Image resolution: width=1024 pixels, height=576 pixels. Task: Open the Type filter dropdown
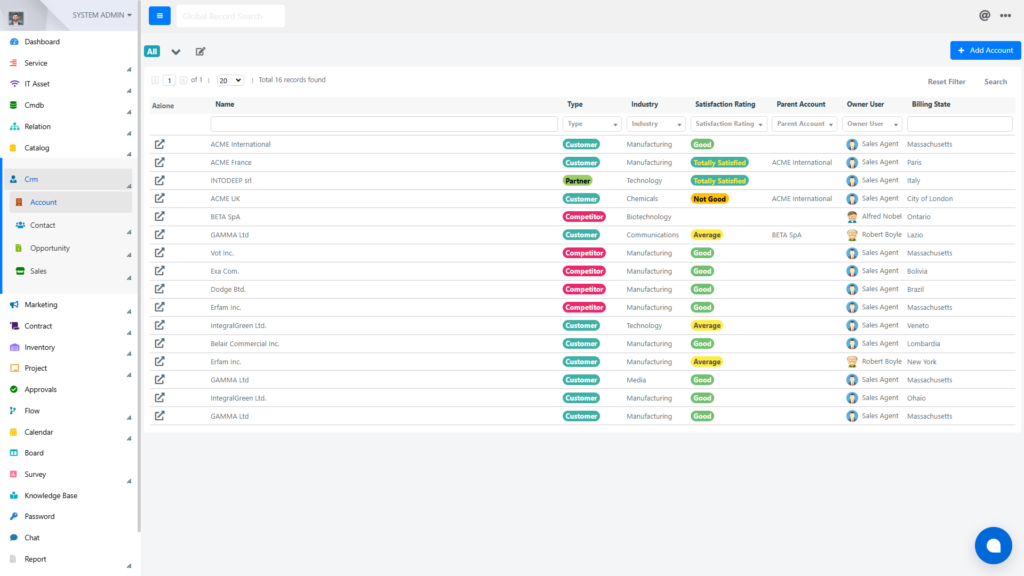(592, 124)
